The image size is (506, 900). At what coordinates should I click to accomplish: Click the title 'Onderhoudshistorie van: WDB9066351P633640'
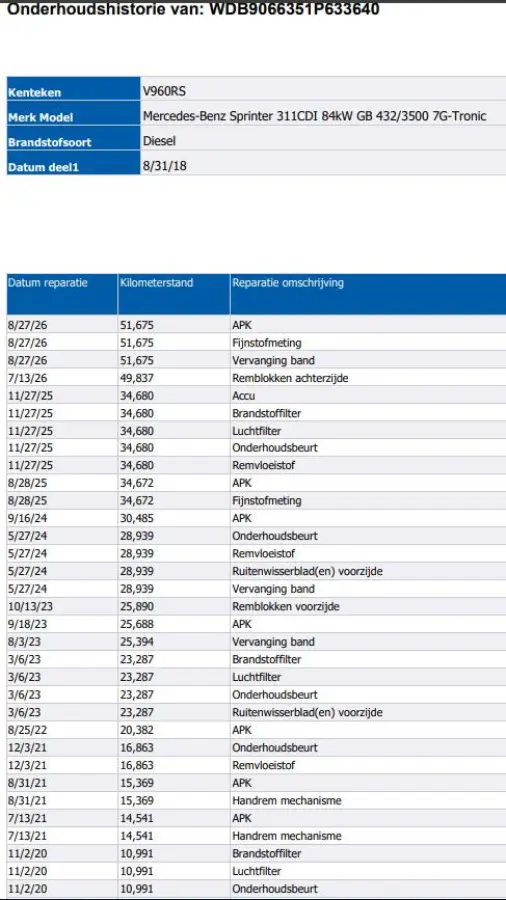pyautogui.click(x=193, y=10)
